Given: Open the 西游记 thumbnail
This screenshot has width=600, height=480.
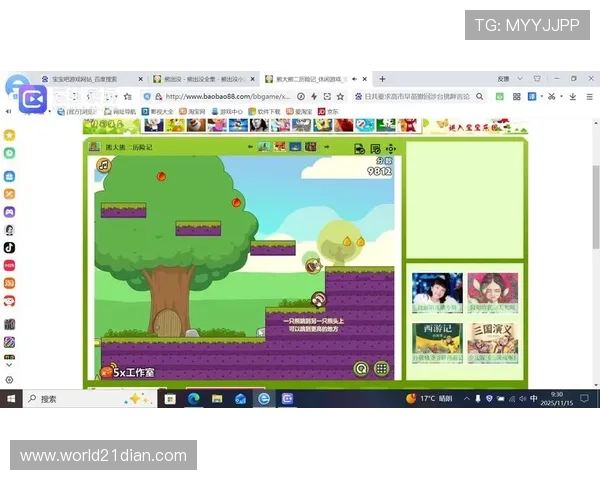Looking at the screenshot, I should 437,340.
